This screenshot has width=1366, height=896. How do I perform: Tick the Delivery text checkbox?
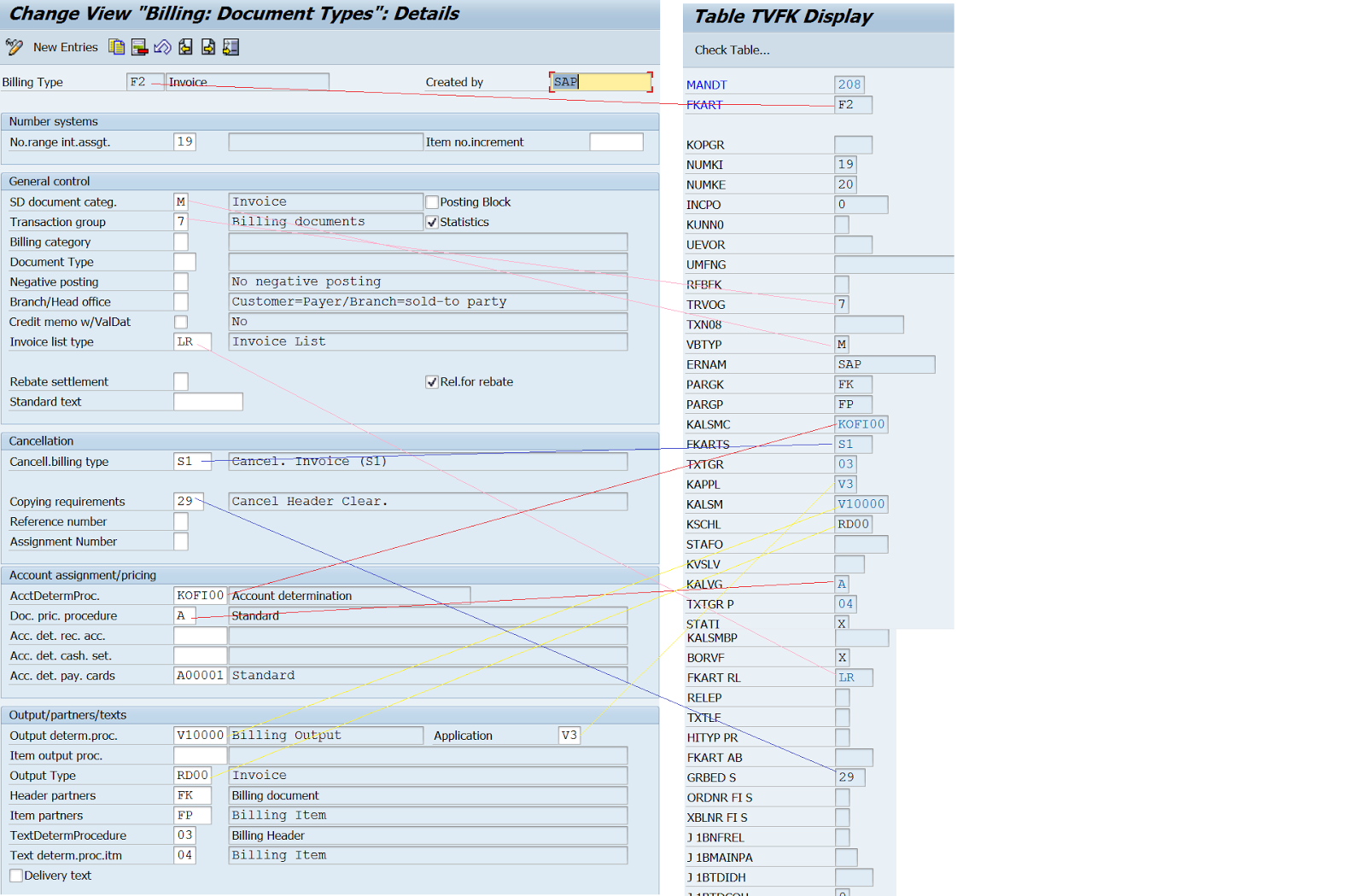[16, 876]
